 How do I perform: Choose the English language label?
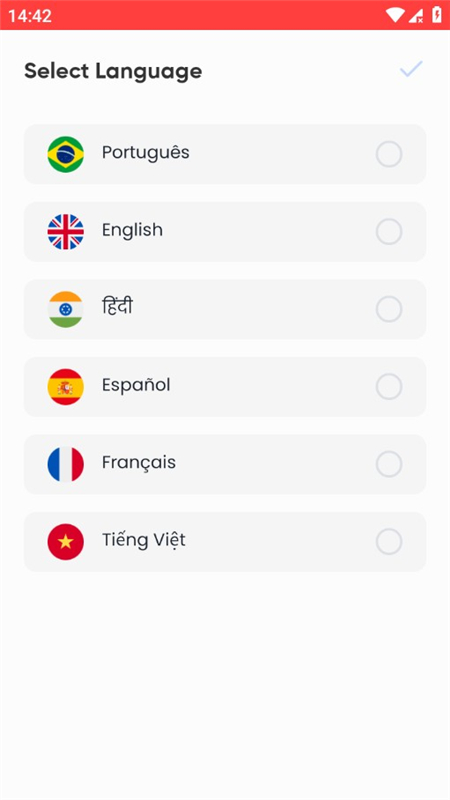click(133, 230)
